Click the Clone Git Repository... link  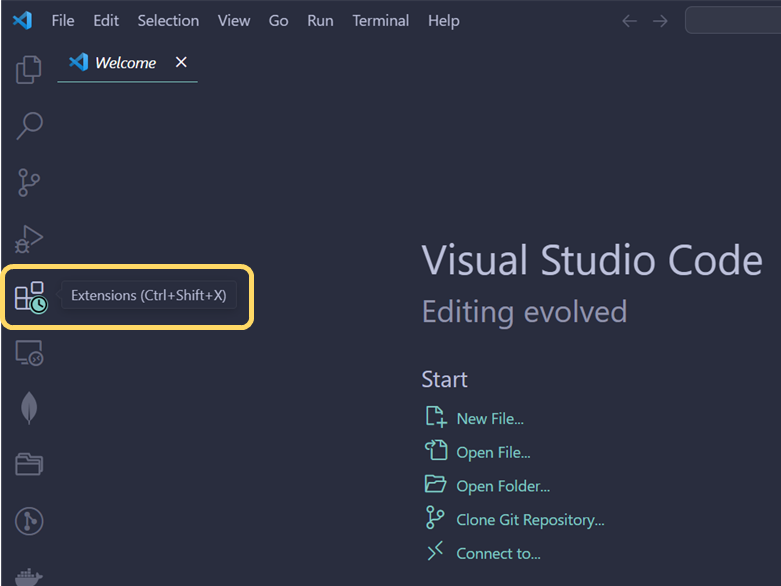click(x=530, y=520)
